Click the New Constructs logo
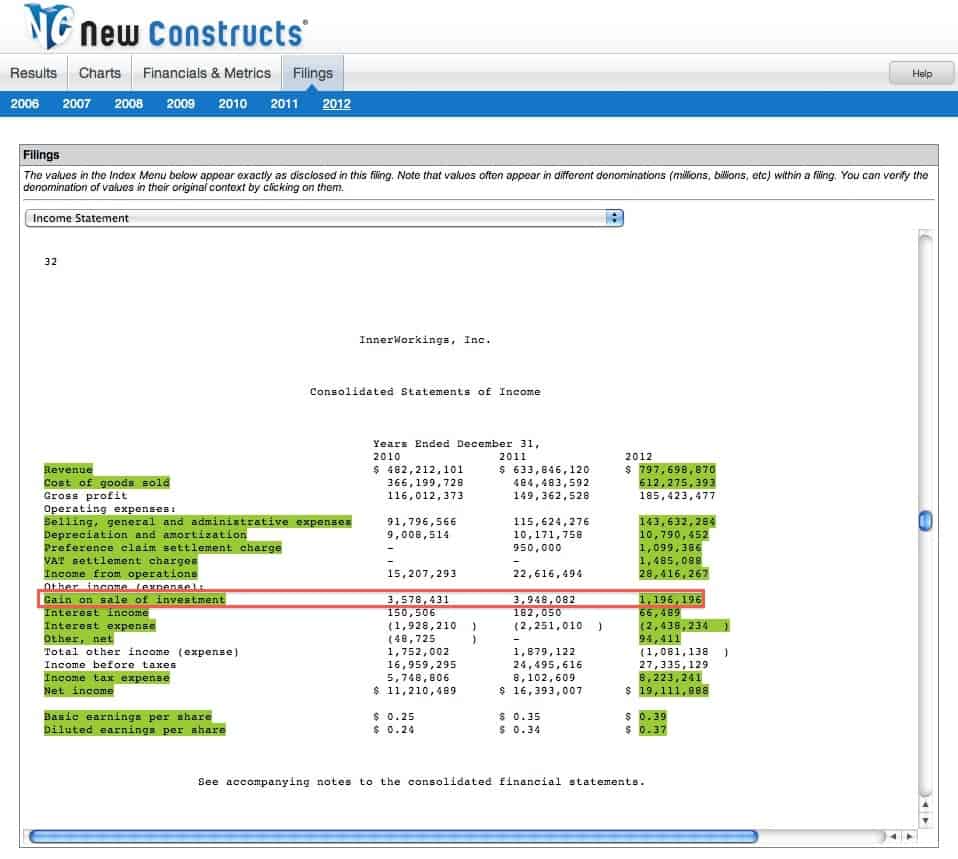This screenshot has width=958, height=859. [x=166, y=27]
